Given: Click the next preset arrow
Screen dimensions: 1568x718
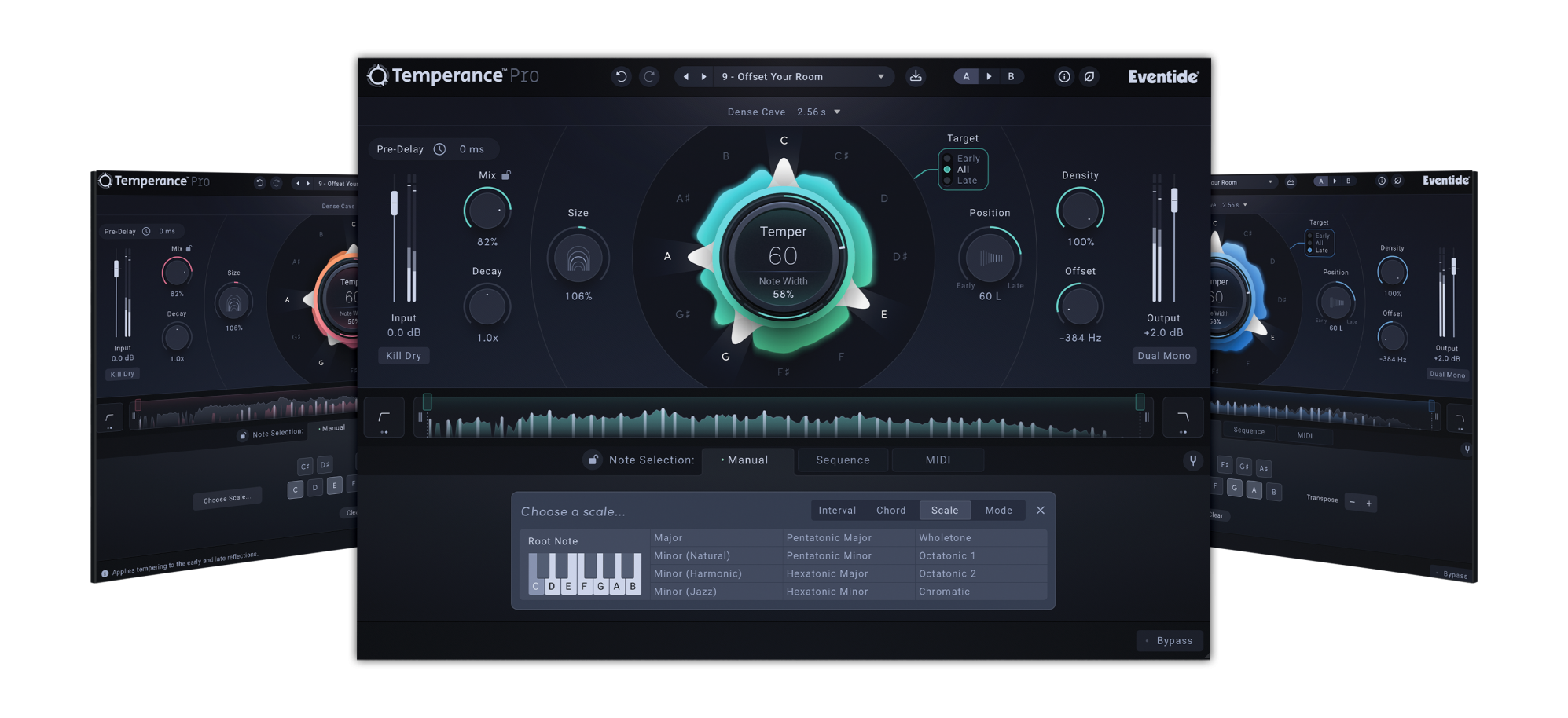Looking at the screenshot, I should coord(702,76).
